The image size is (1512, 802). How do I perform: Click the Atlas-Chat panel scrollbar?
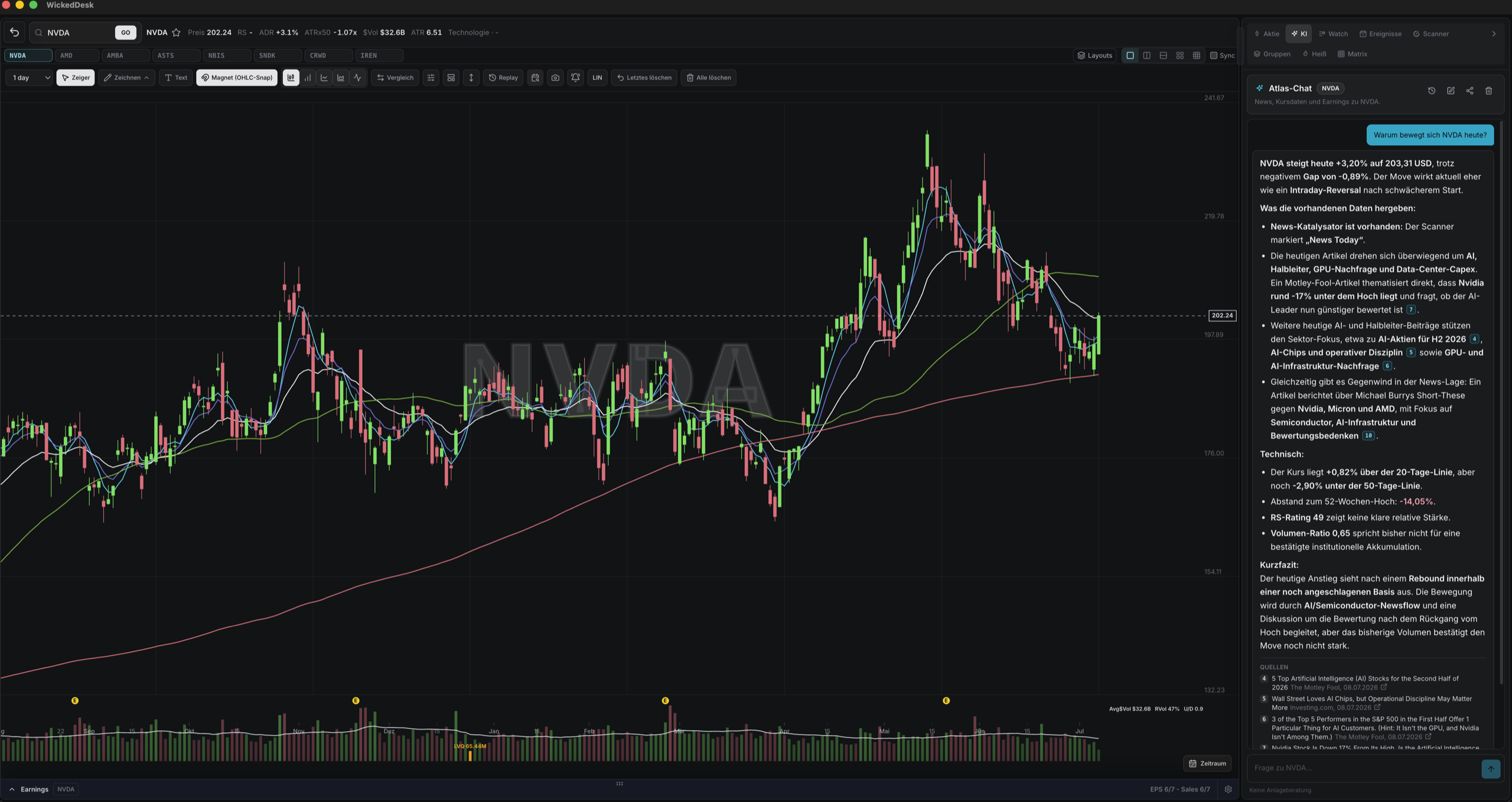(x=1502, y=402)
